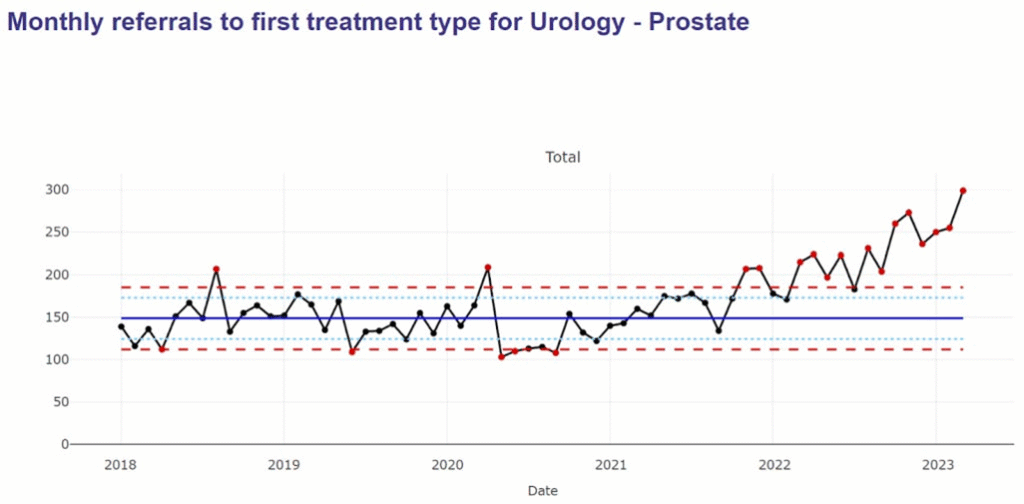
Task: Click the red peak data point in early 2020
Action: pyautogui.click(x=488, y=267)
